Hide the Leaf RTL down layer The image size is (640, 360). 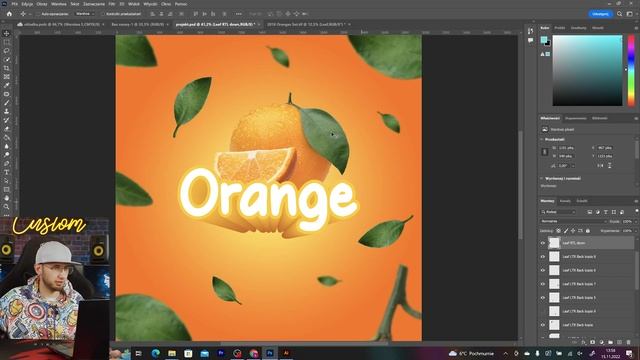tap(543, 243)
